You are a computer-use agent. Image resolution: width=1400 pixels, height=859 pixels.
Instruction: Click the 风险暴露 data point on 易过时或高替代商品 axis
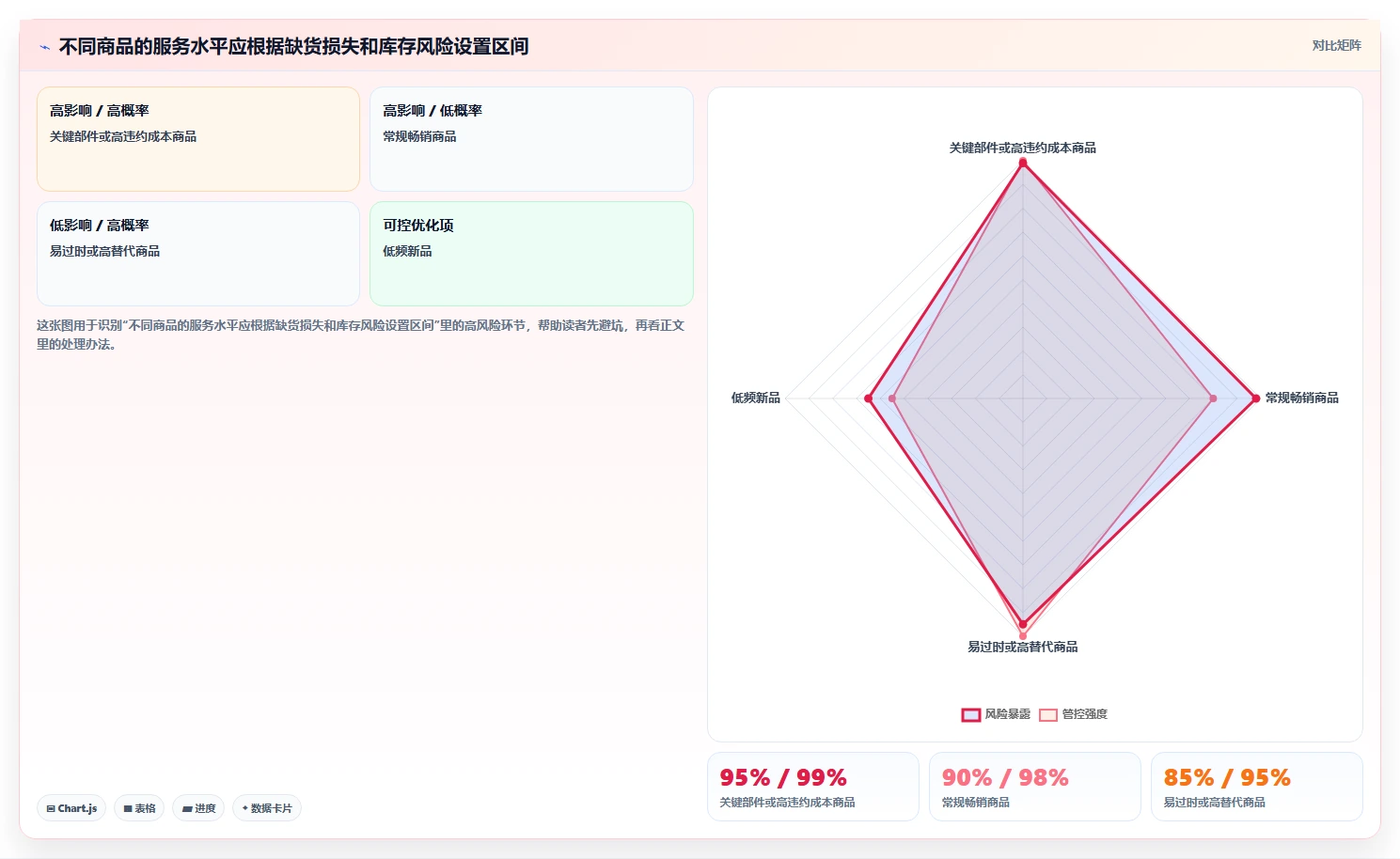pyautogui.click(x=1023, y=623)
